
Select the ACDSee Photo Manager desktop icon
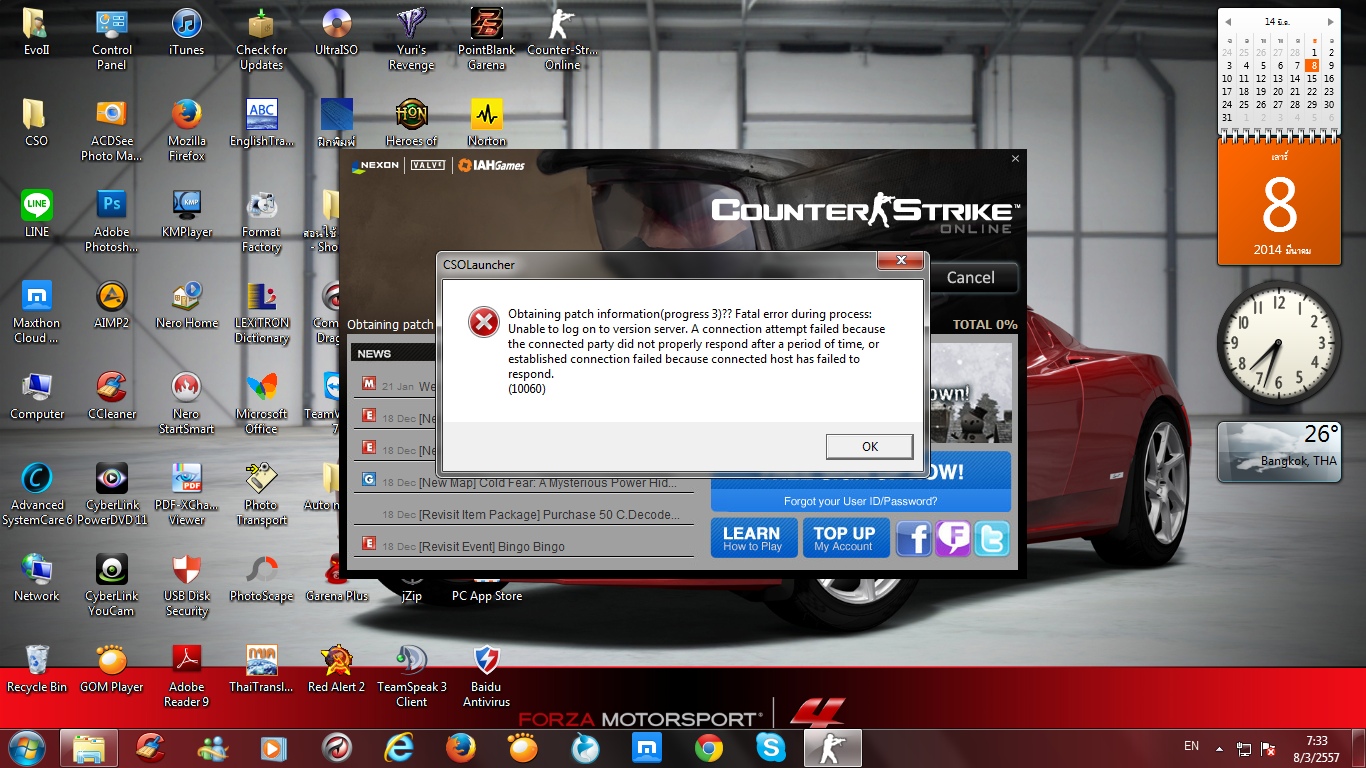[x=112, y=131]
